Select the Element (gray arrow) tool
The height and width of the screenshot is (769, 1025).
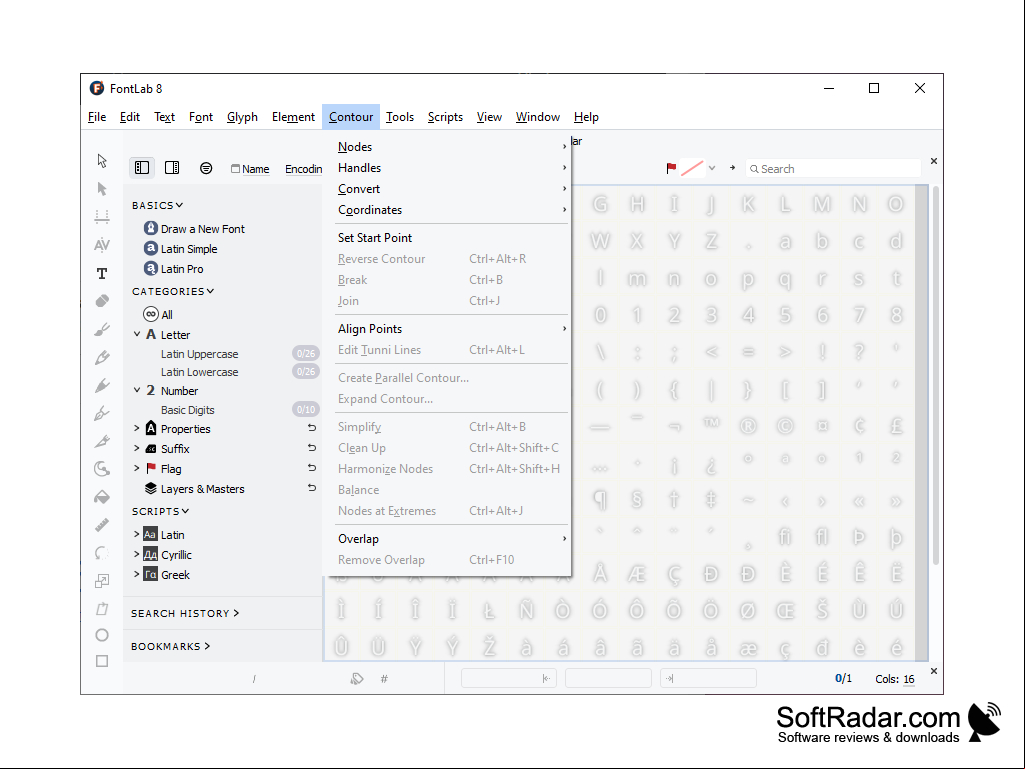point(102,189)
